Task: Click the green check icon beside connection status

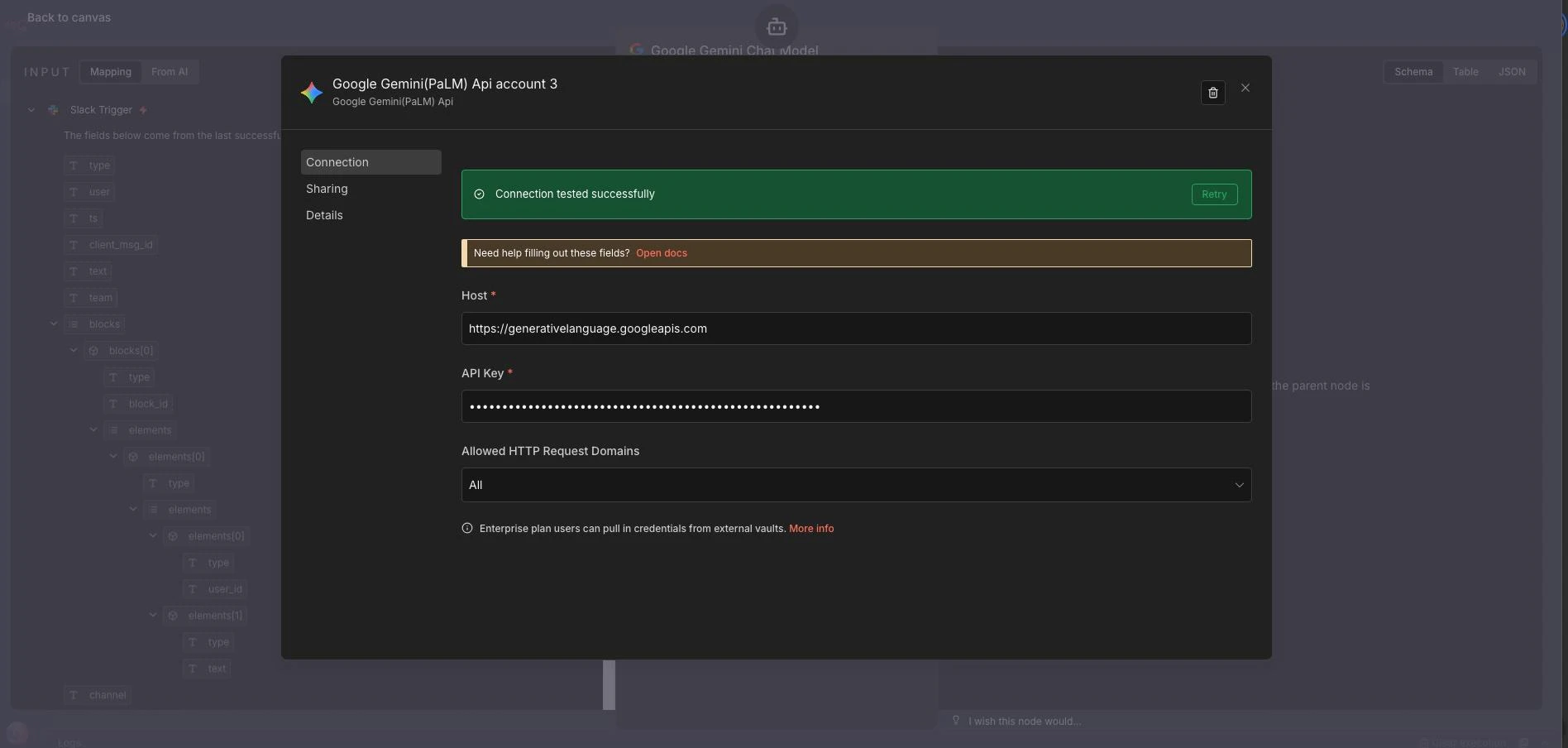Action: click(x=479, y=194)
